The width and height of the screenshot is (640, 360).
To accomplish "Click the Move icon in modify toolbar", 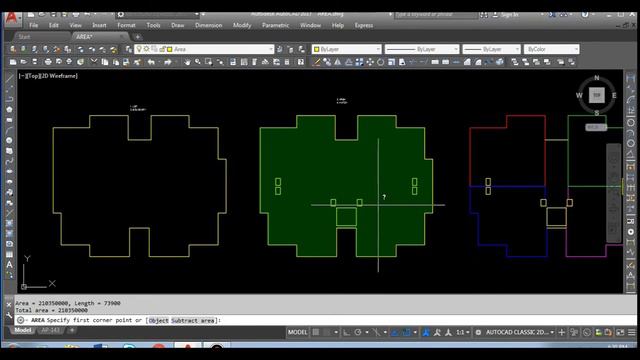I will click(x=370, y=62).
